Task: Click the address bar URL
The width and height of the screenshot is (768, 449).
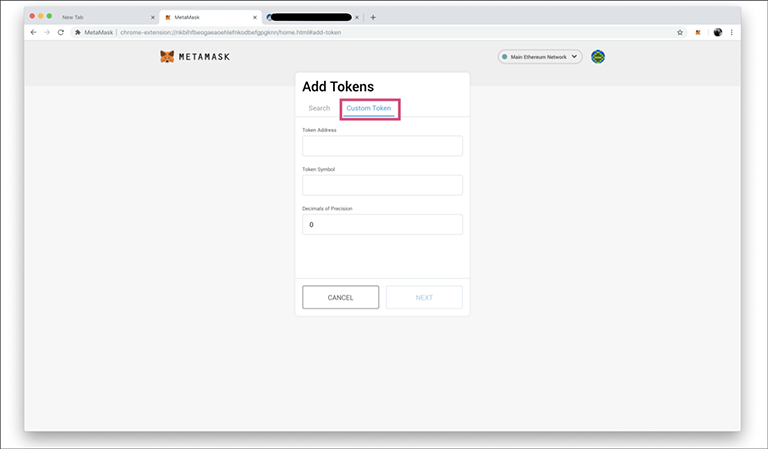Action: coord(231,32)
